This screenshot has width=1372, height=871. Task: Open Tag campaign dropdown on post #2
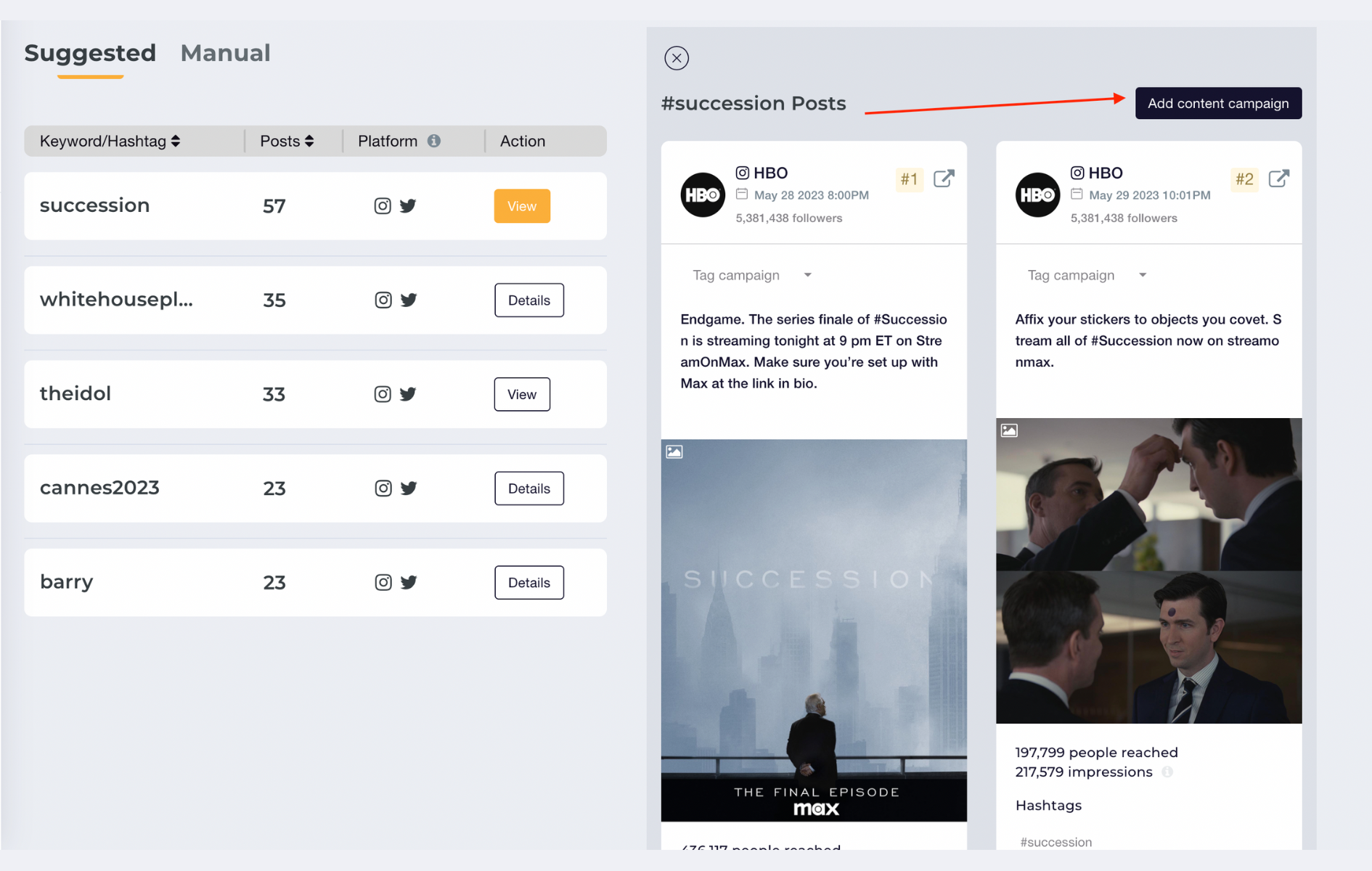1087,275
